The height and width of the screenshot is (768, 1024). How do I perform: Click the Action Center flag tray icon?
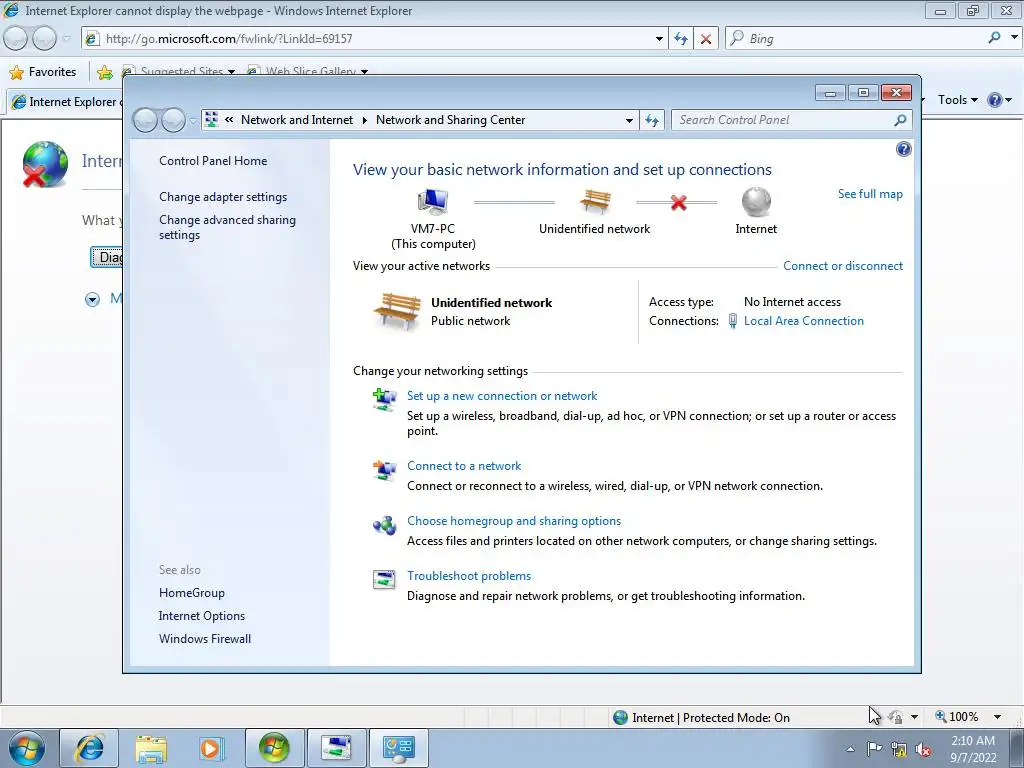click(x=874, y=748)
